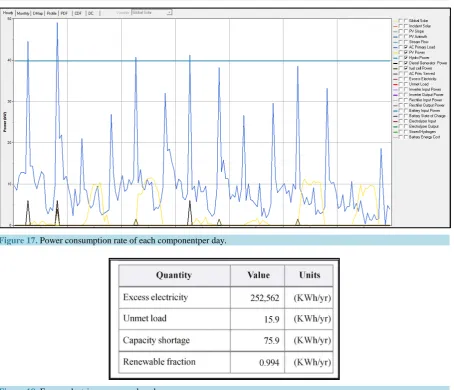
Task: Click the Battery Energy Cost legend label
Action: (x=425, y=137)
